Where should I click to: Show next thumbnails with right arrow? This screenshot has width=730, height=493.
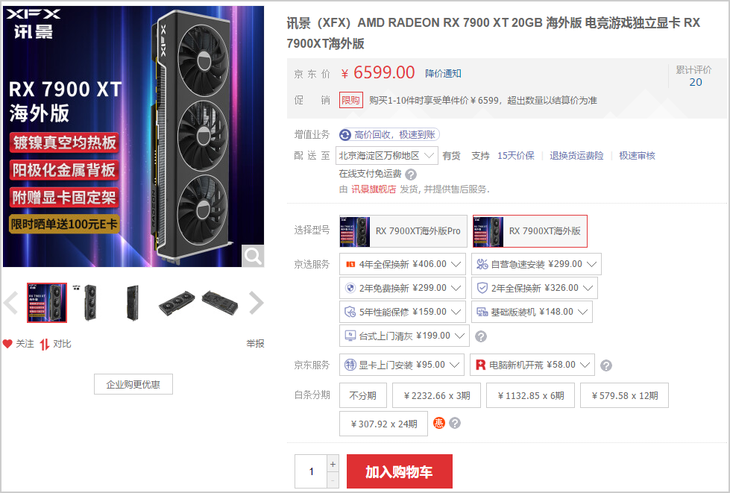pyautogui.click(x=256, y=303)
